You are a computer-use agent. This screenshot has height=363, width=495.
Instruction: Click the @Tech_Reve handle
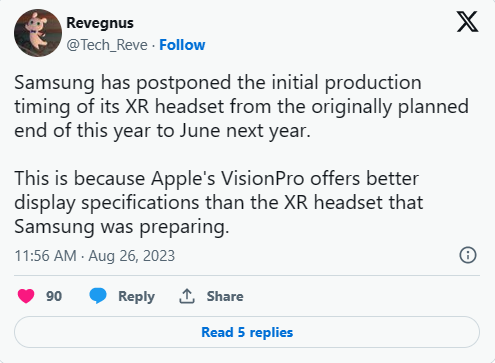click(x=107, y=45)
